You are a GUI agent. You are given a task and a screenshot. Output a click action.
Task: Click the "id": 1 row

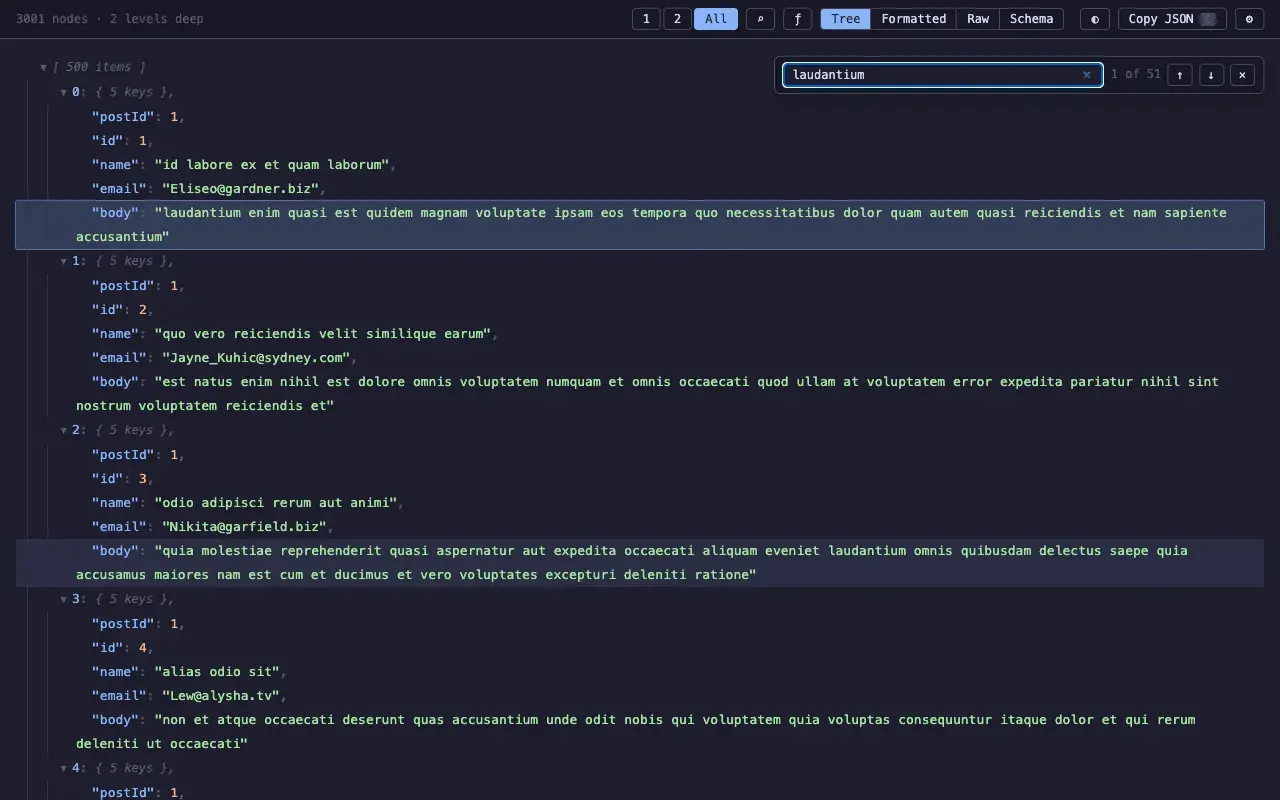[640, 141]
